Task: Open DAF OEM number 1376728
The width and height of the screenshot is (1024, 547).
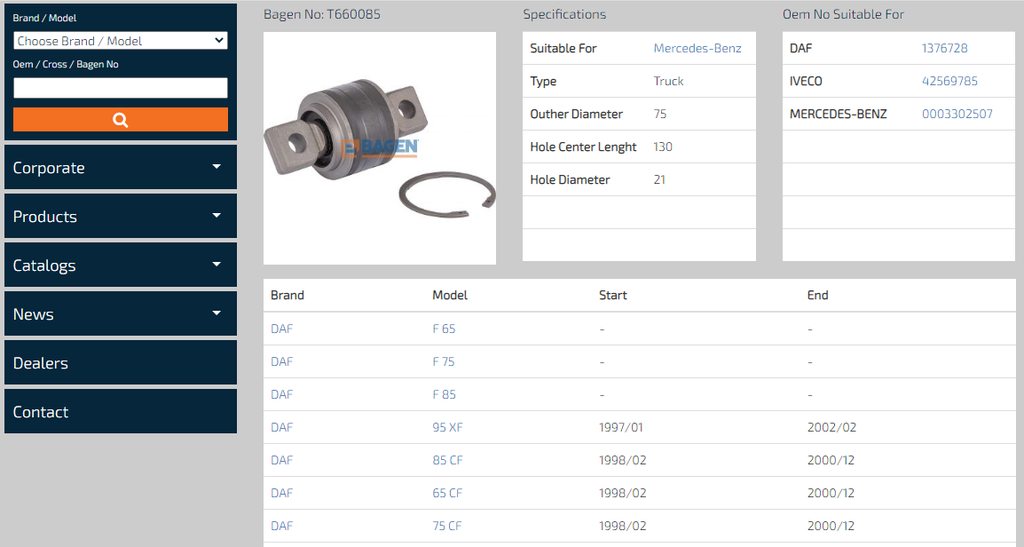Action: tap(944, 48)
